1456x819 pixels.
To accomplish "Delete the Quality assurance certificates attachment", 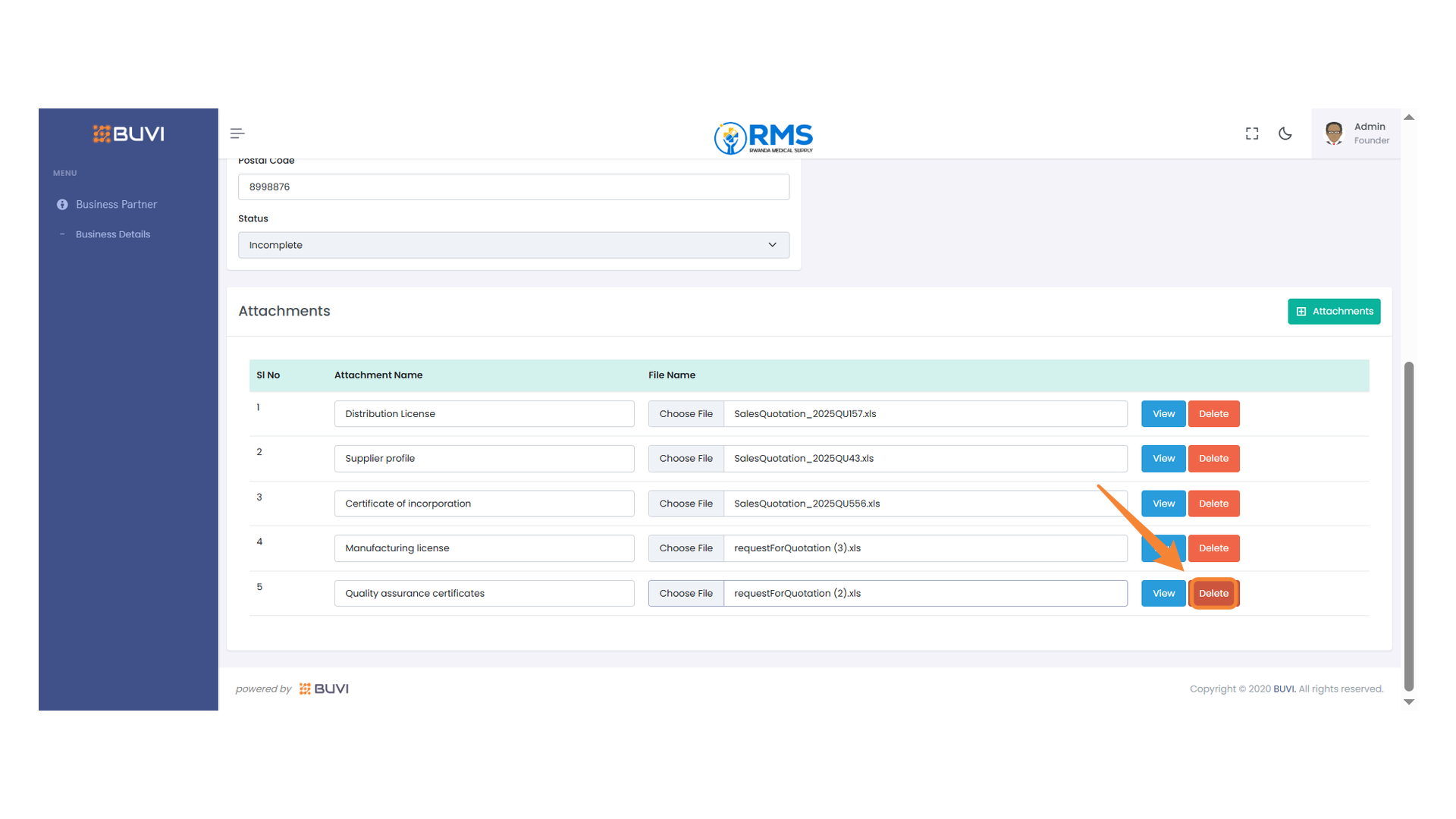I will (1213, 594).
